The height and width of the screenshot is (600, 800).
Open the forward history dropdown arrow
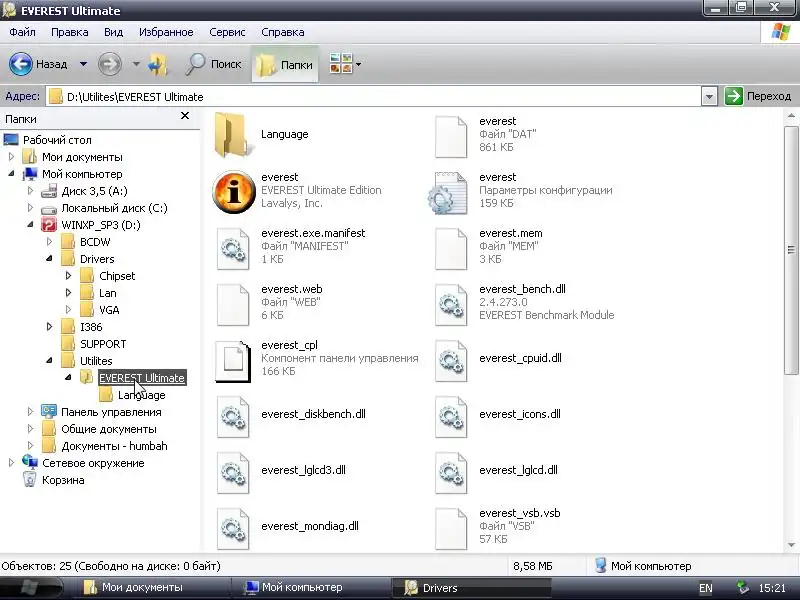coord(136,64)
